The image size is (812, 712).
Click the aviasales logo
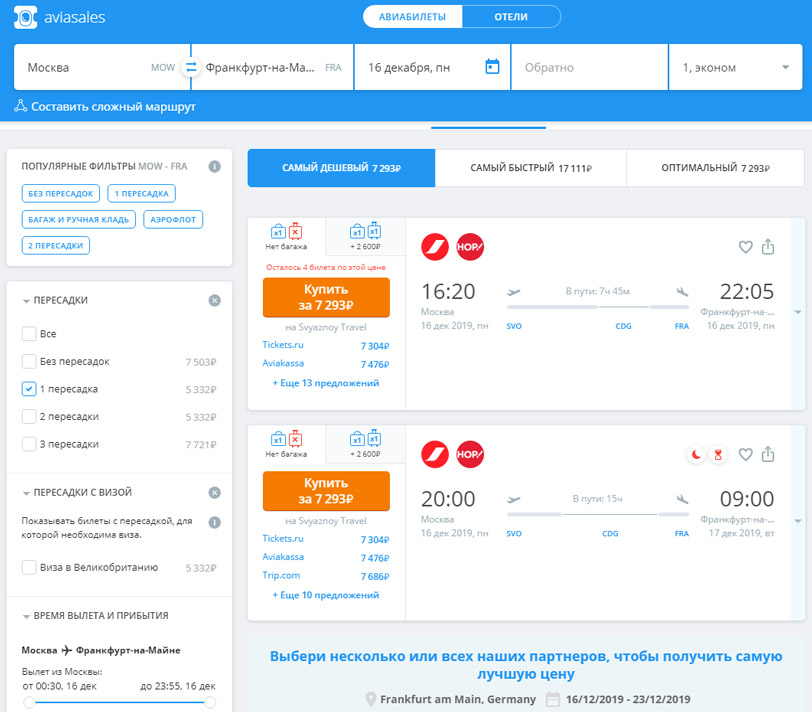[x=60, y=17]
